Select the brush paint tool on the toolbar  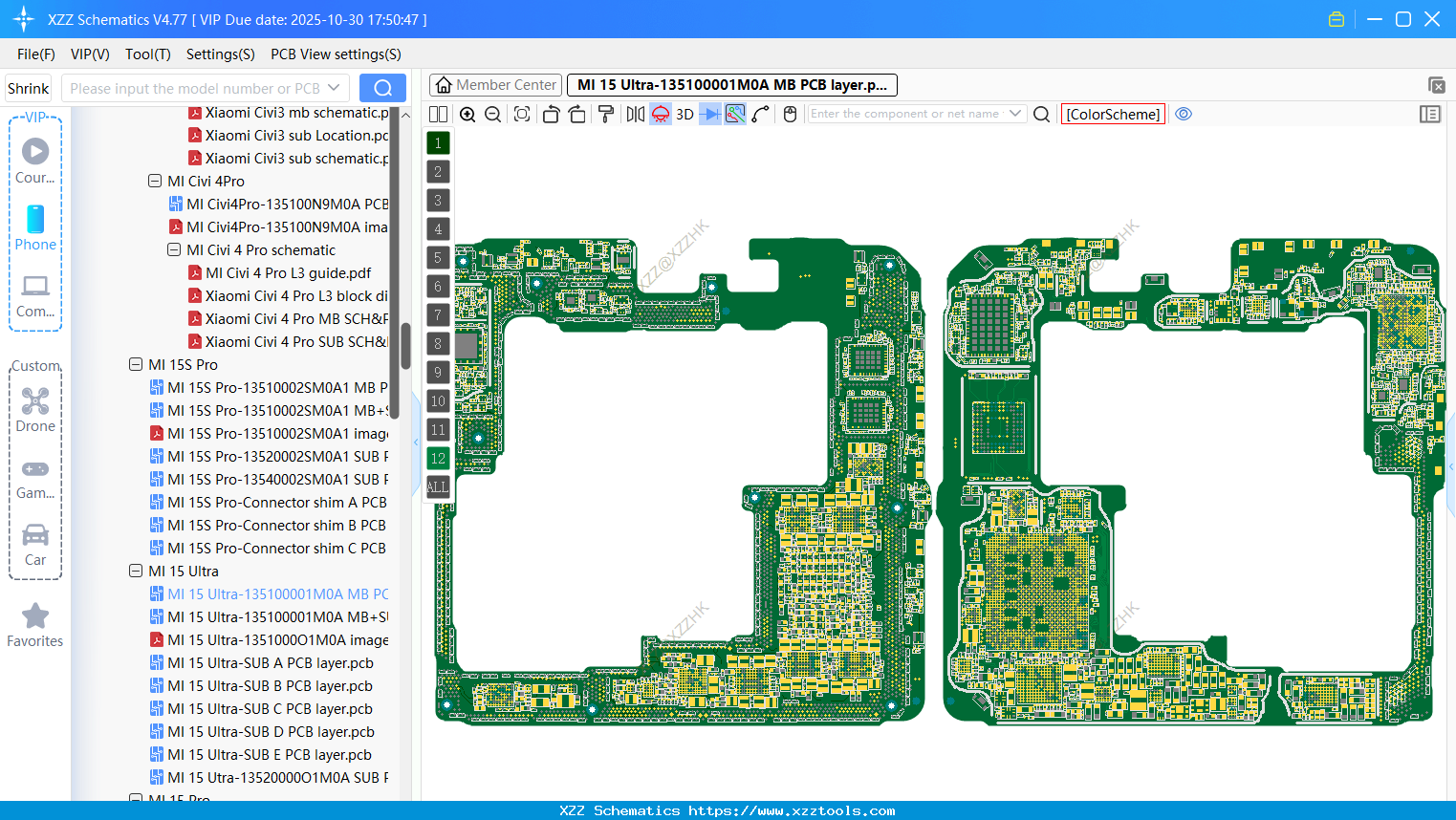(606, 114)
